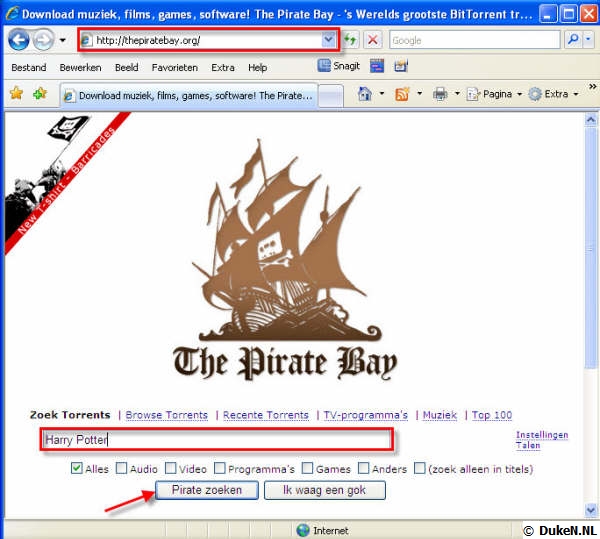The width and height of the screenshot is (600, 539).
Task: Open the Browse Torrents link
Action: point(166,415)
